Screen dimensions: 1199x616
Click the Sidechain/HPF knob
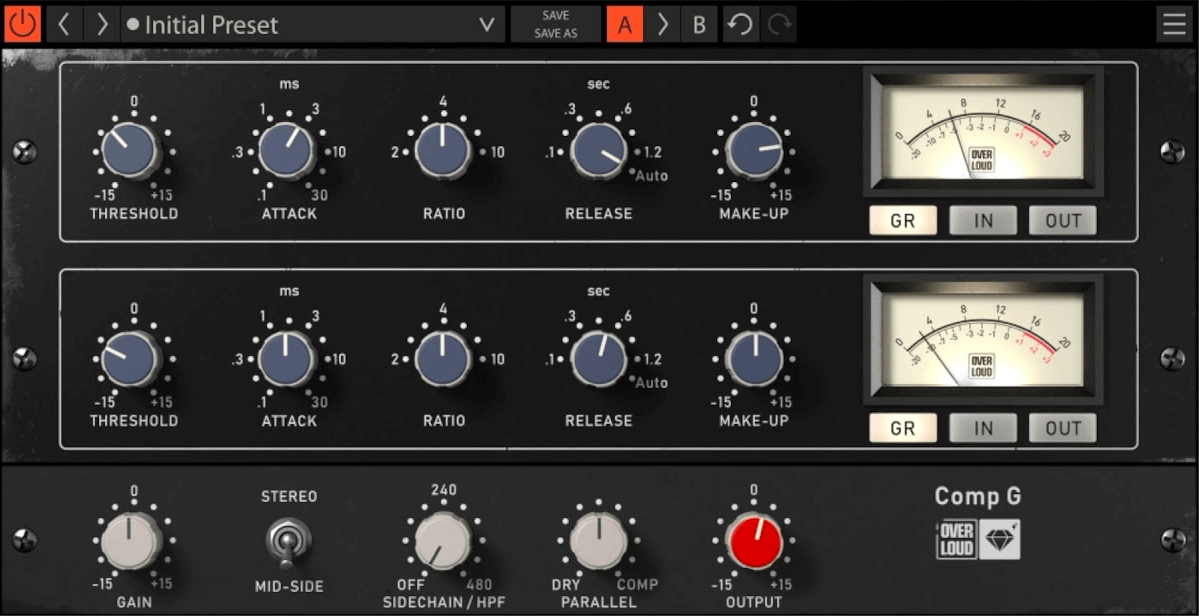pyautogui.click(x=442, y=541)
